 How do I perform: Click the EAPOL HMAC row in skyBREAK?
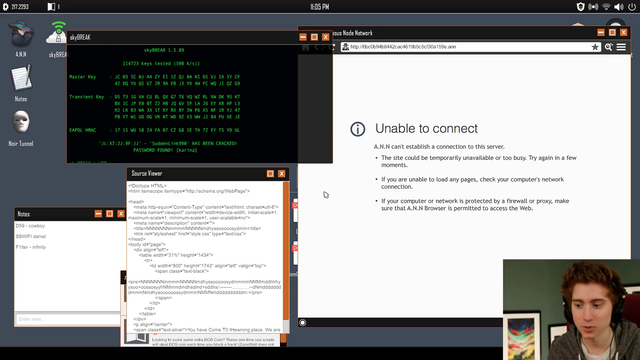coord(155,130)
